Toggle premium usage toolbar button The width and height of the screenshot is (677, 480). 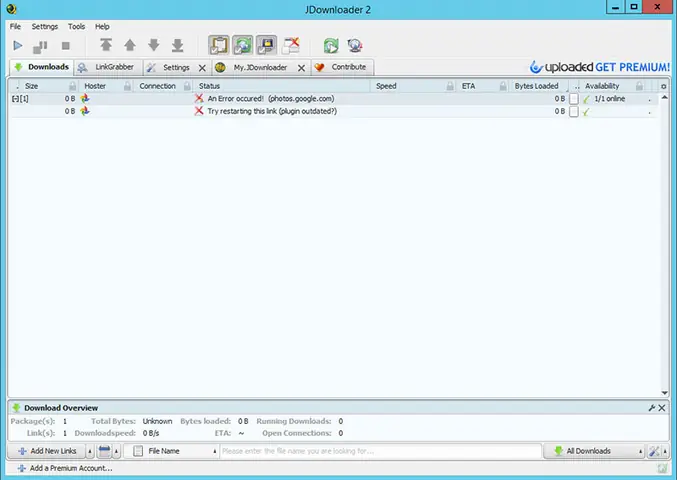coord(266,45)
